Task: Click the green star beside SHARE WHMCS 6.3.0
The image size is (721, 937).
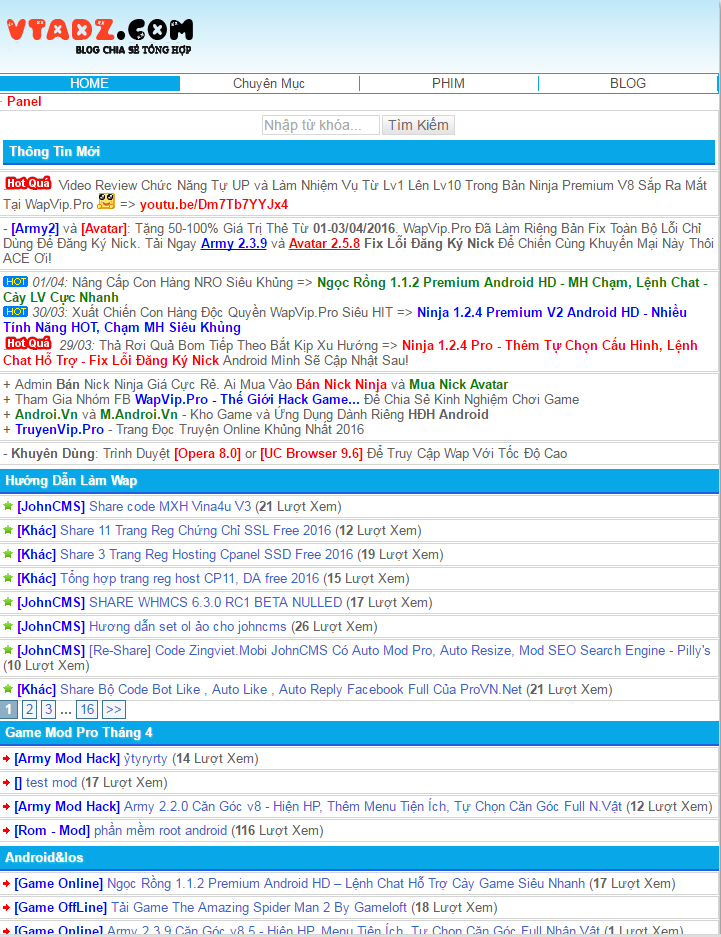Action: tap(8, 602)
